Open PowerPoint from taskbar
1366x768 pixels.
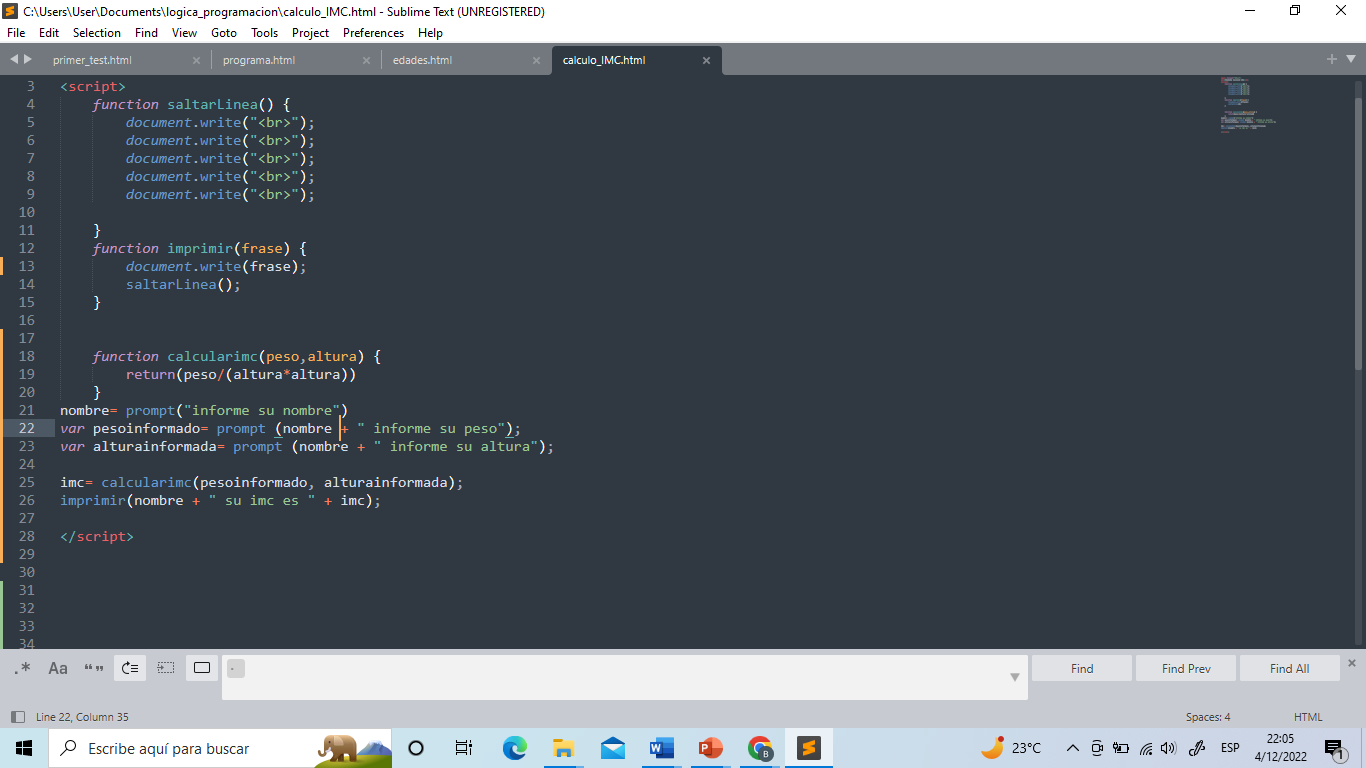[x=710, y=748]
